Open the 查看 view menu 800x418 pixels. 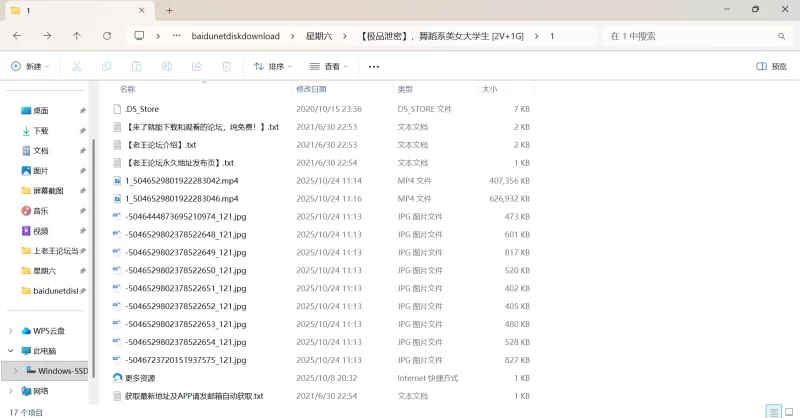pyautogui.click(x=328, y=67)
